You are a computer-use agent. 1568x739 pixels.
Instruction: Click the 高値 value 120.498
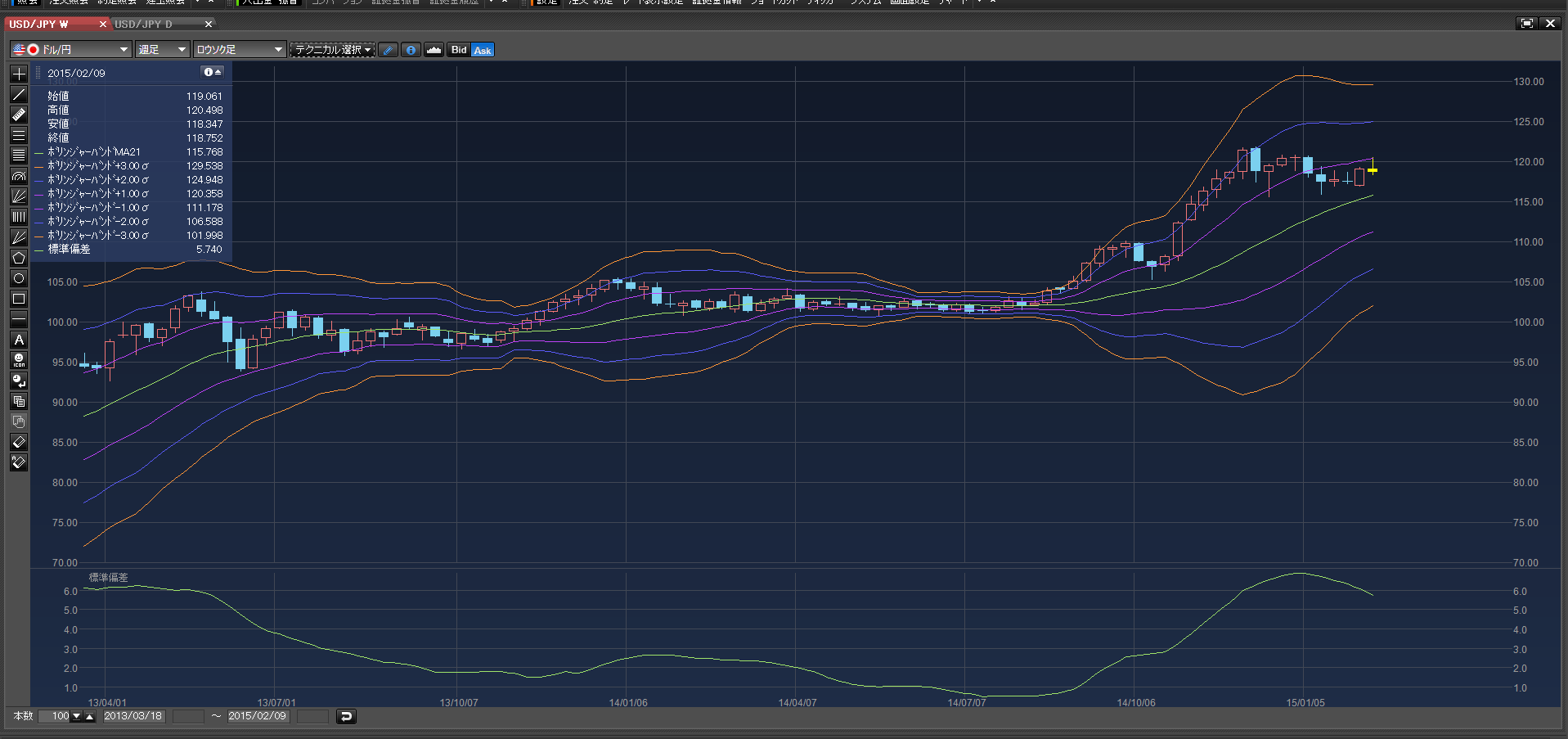204,110
